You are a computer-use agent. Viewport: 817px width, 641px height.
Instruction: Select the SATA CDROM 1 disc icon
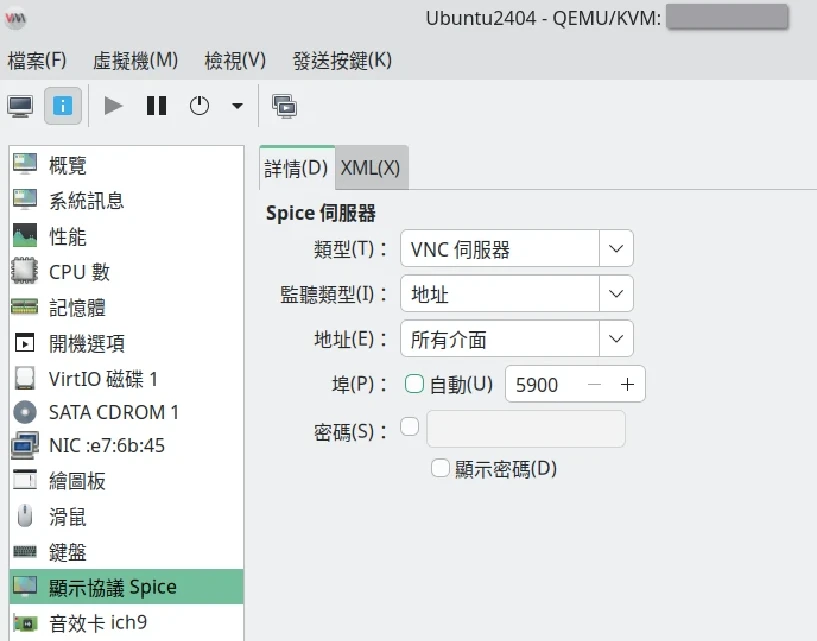point(24,412)
